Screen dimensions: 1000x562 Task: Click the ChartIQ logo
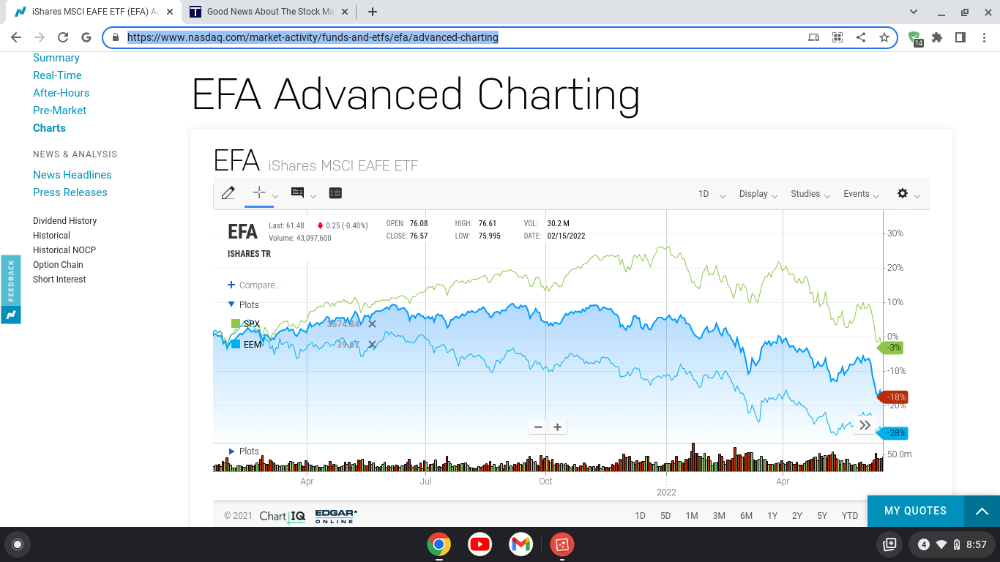[283, 515]
